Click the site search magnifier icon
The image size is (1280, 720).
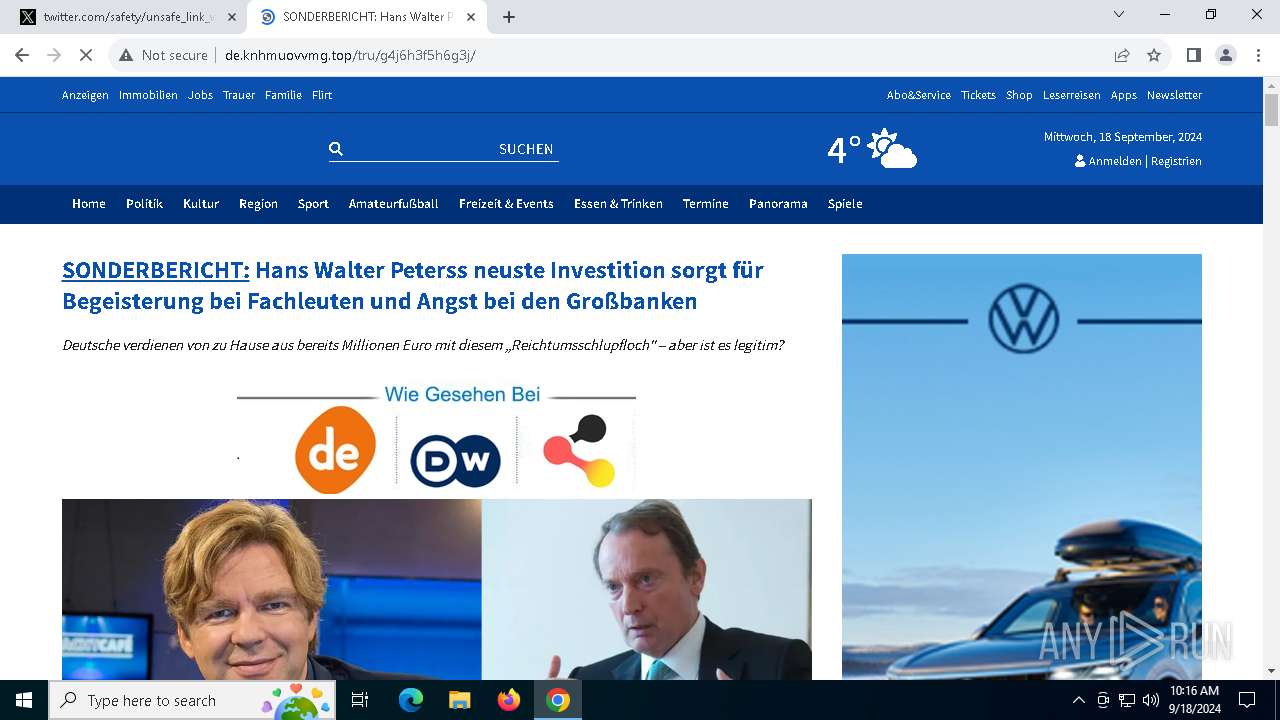tap(336, 149)
